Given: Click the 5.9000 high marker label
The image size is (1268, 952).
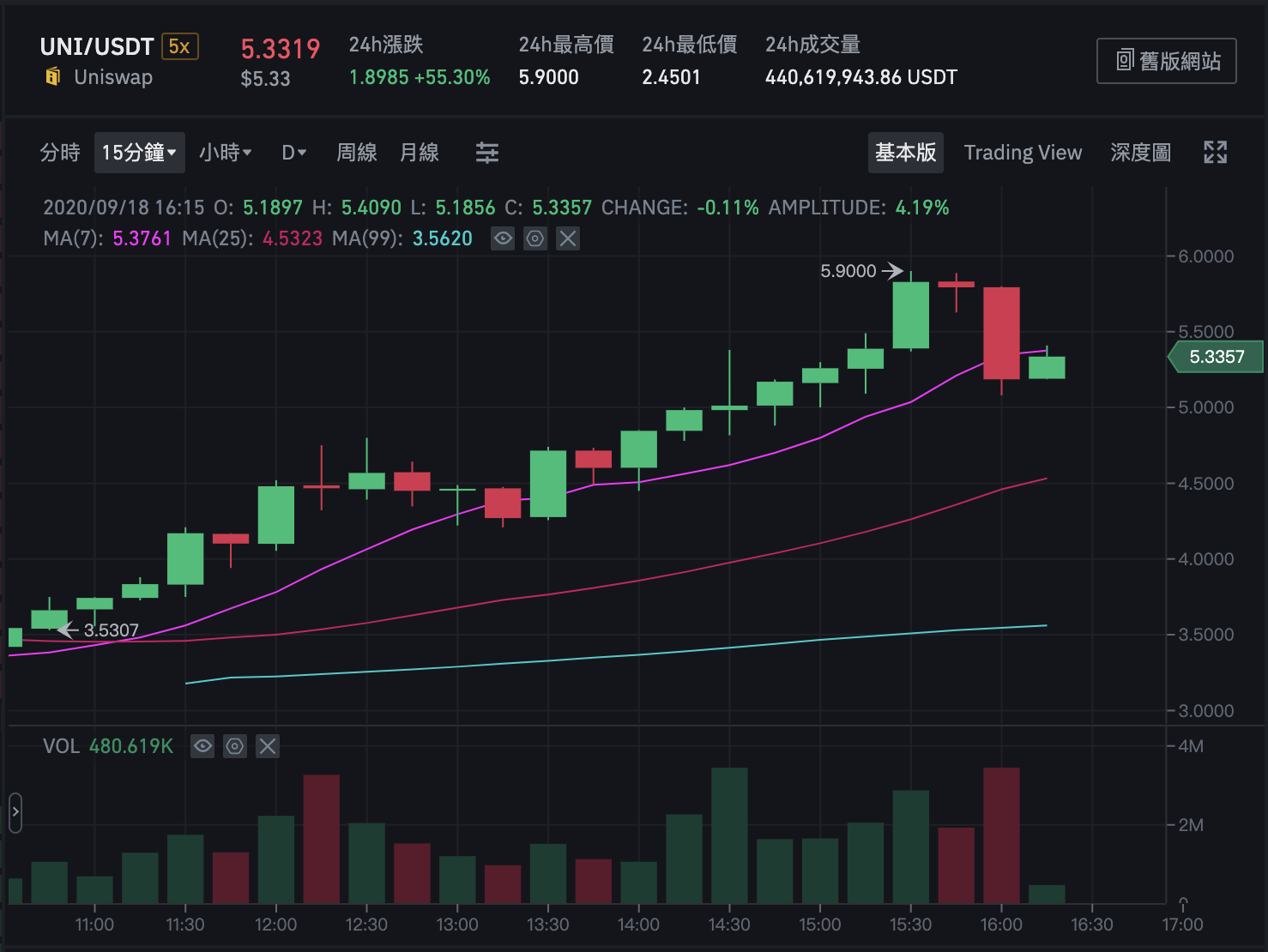Looking at the screenshot, I should point(848,271).
